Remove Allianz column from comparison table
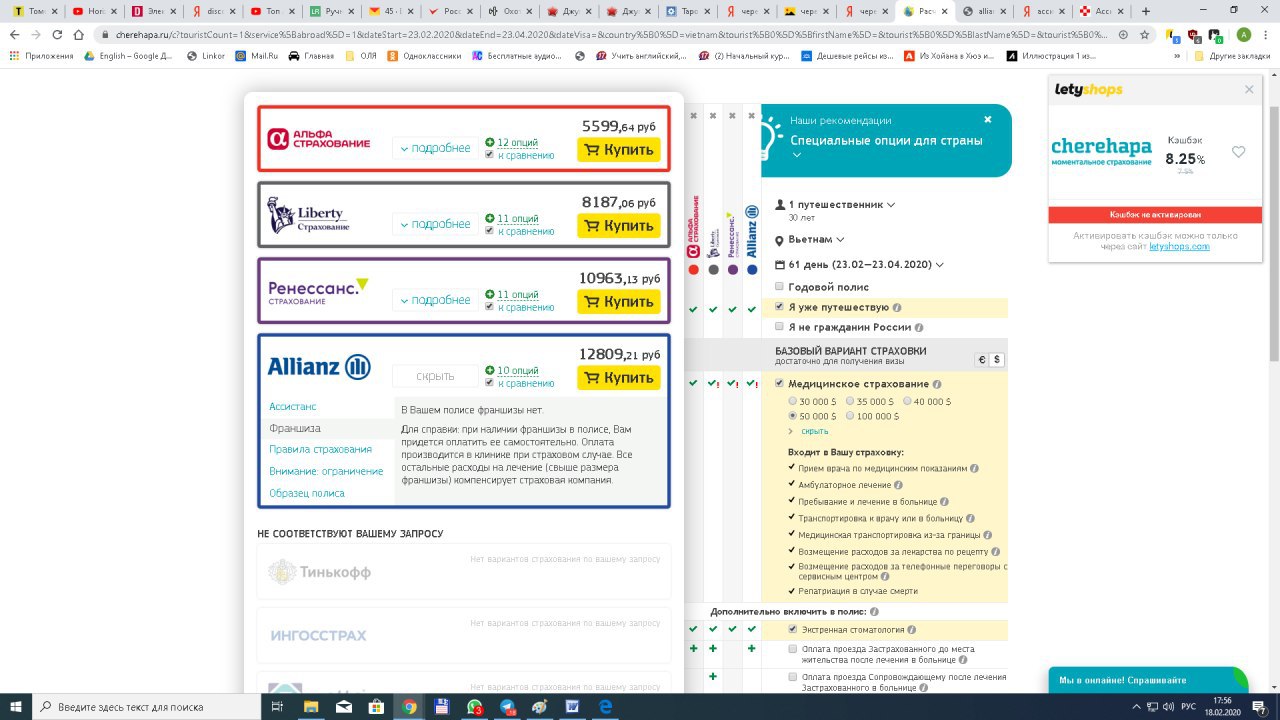 point(750,116)
